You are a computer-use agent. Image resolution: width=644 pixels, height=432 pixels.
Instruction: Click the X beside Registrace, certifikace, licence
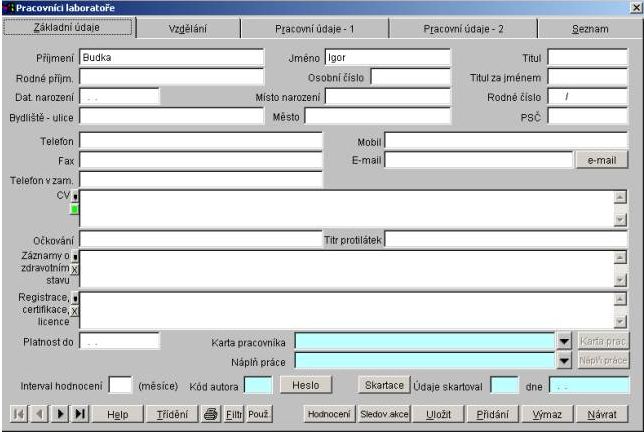click(74, 311)
